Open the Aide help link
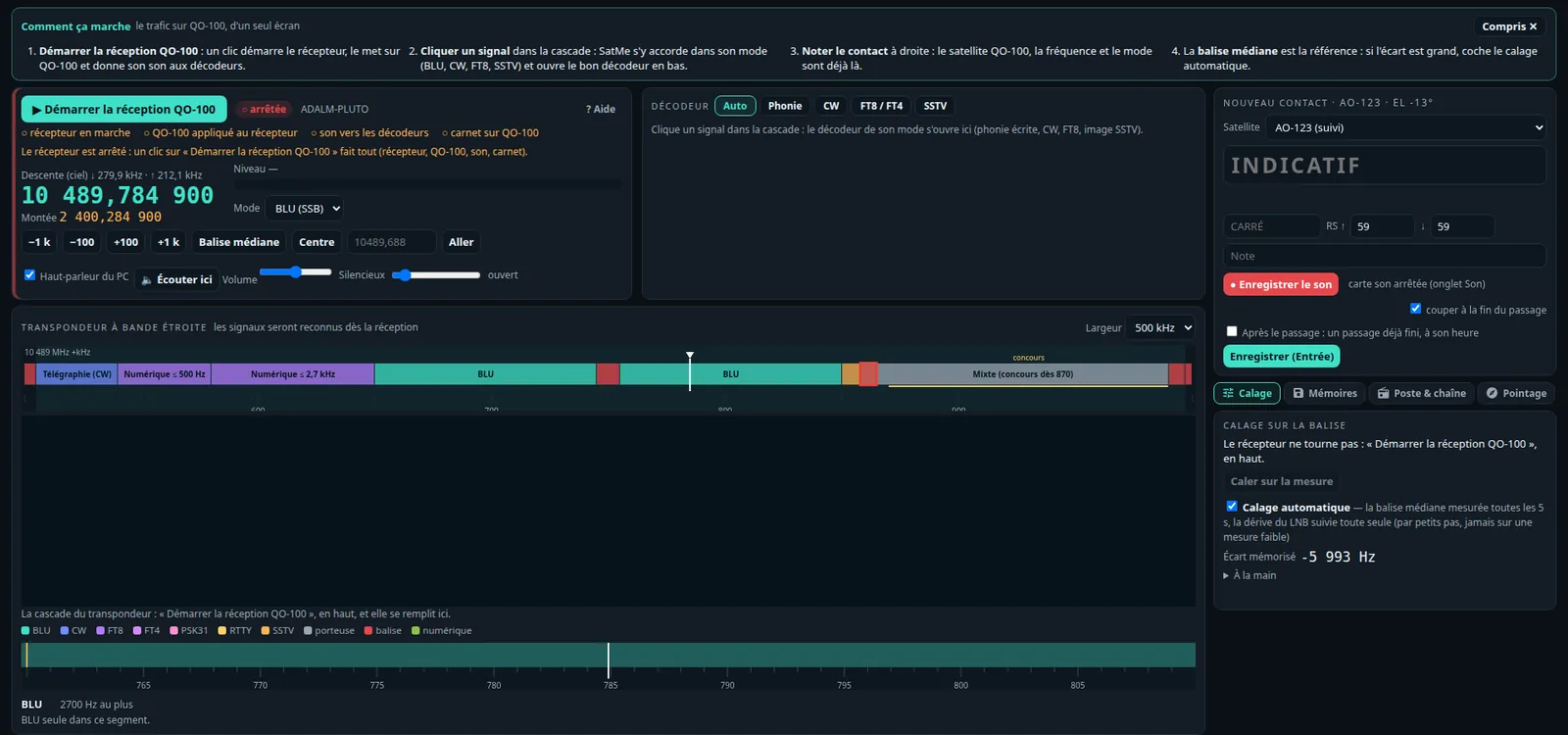 601,109
